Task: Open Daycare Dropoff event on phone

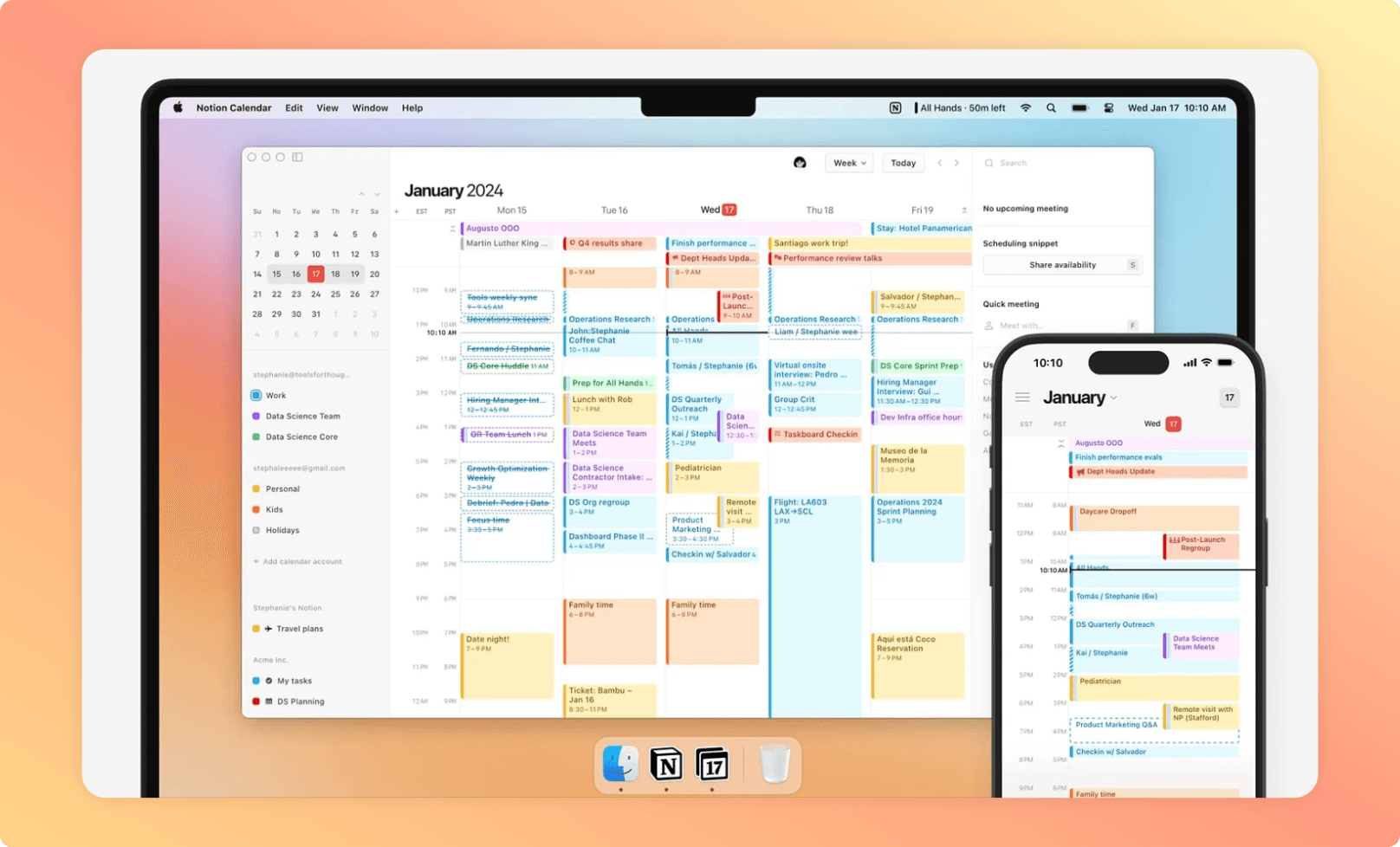Action: click(x=1155, y=518)
